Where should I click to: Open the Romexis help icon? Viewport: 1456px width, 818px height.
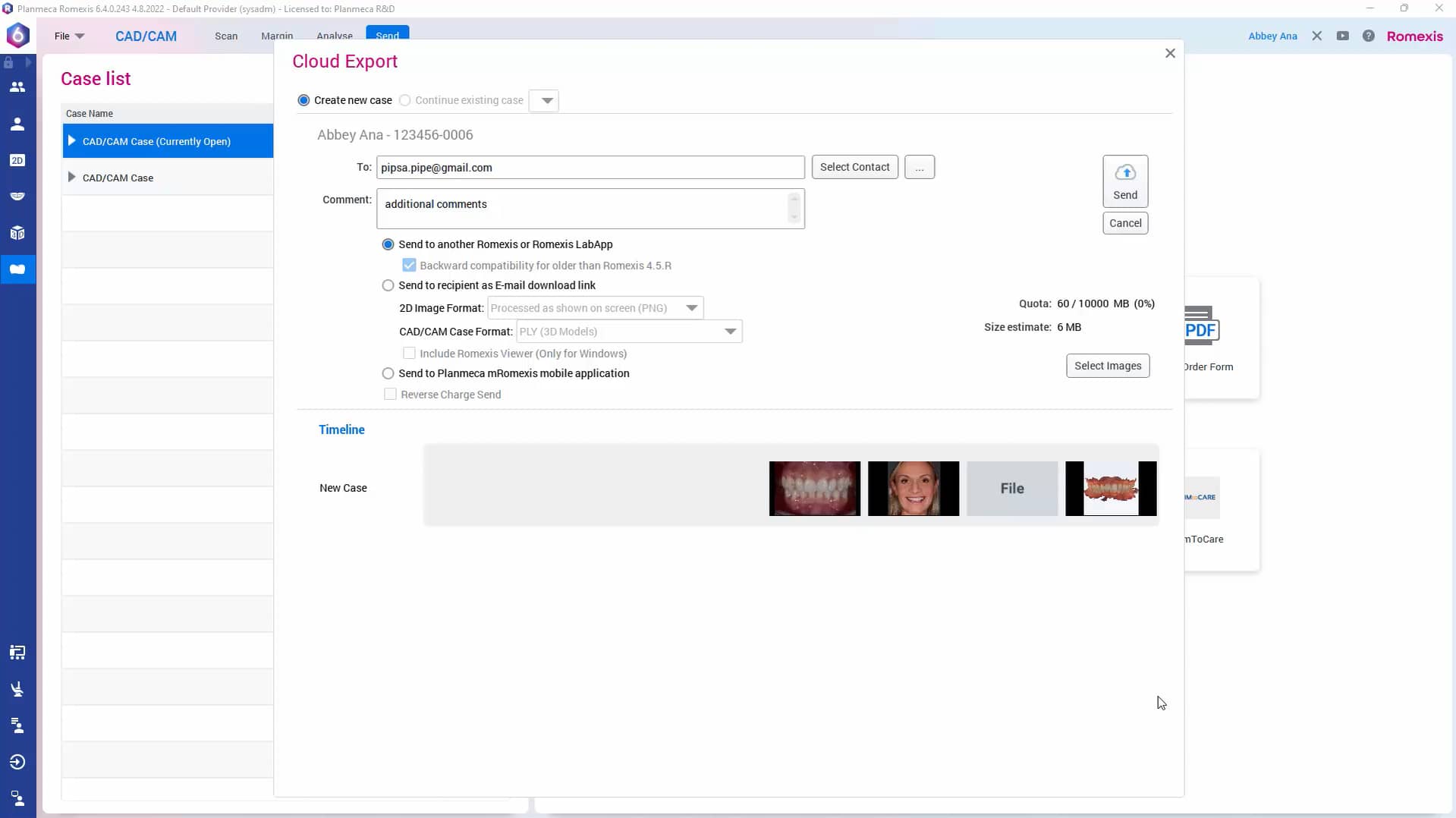pyautogui.click(x=1369, y=36)
